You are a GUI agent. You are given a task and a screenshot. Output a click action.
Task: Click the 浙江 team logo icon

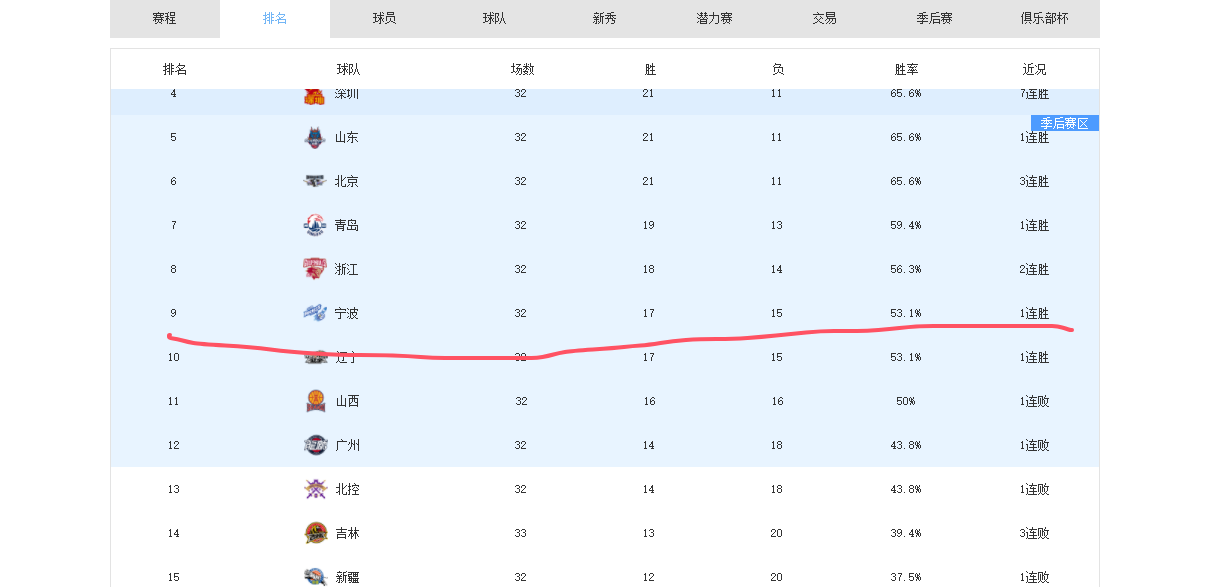(315, 269)
